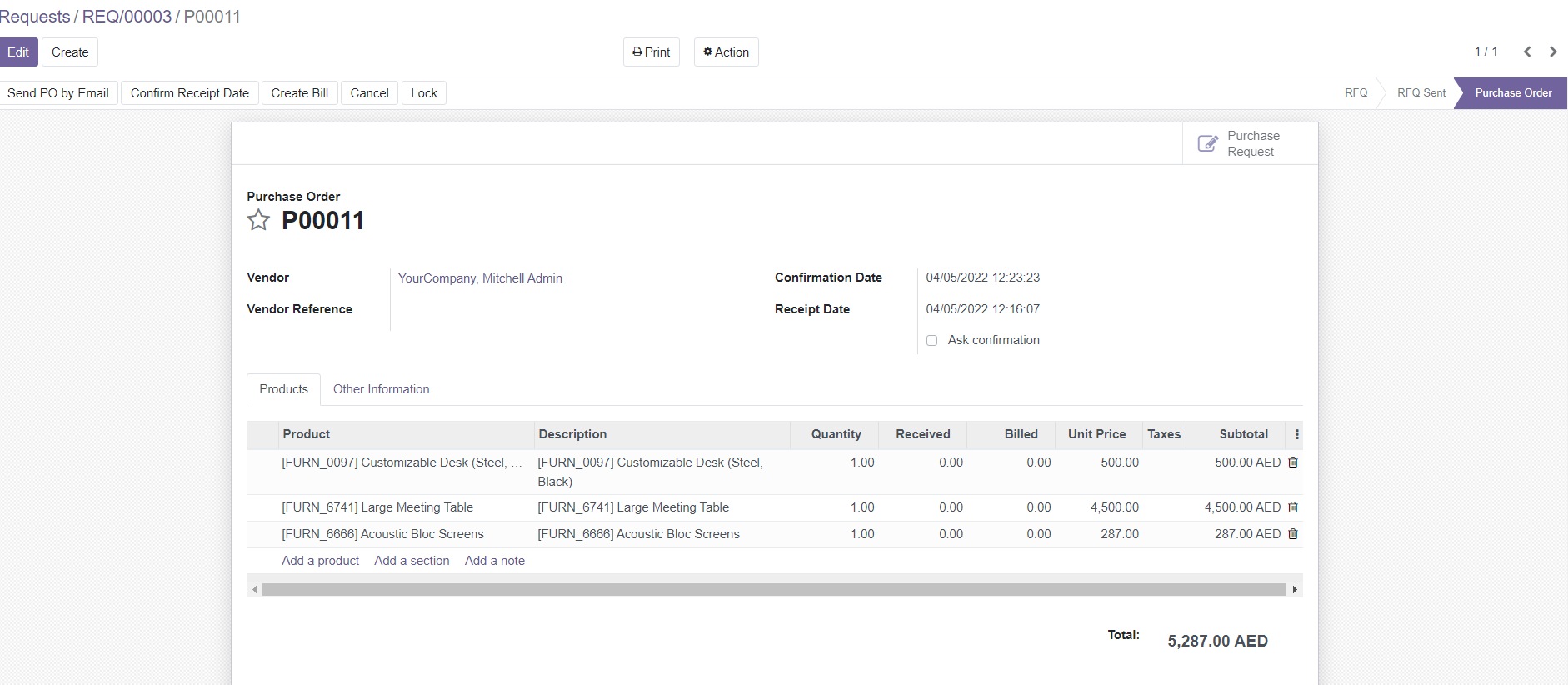Toggle the Ask confirmation checkbox
Image resolution: width=1568 pixels, height=685 pixels.
(932, 340)
